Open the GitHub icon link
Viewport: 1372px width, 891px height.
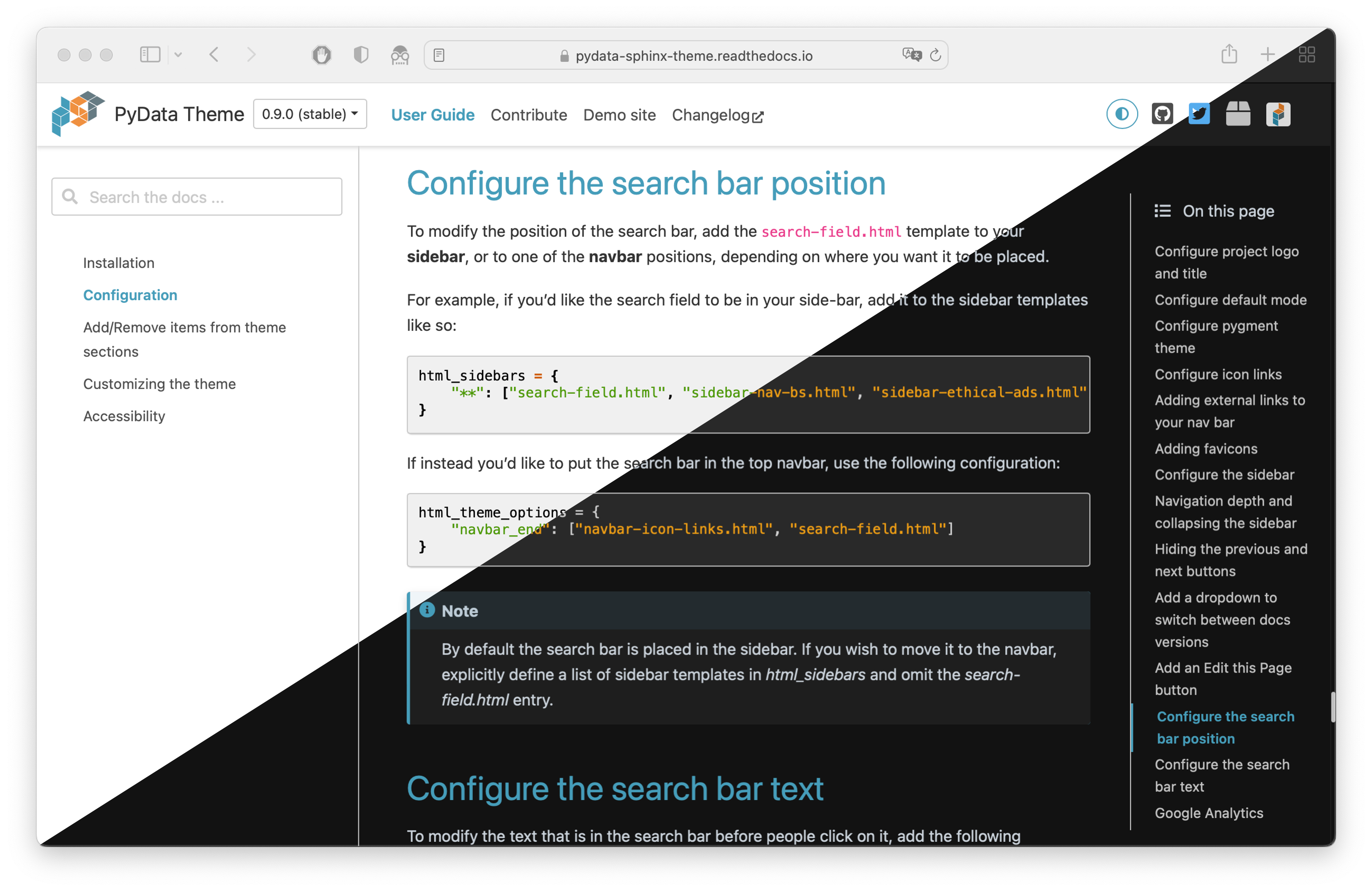pos(1162,114)
